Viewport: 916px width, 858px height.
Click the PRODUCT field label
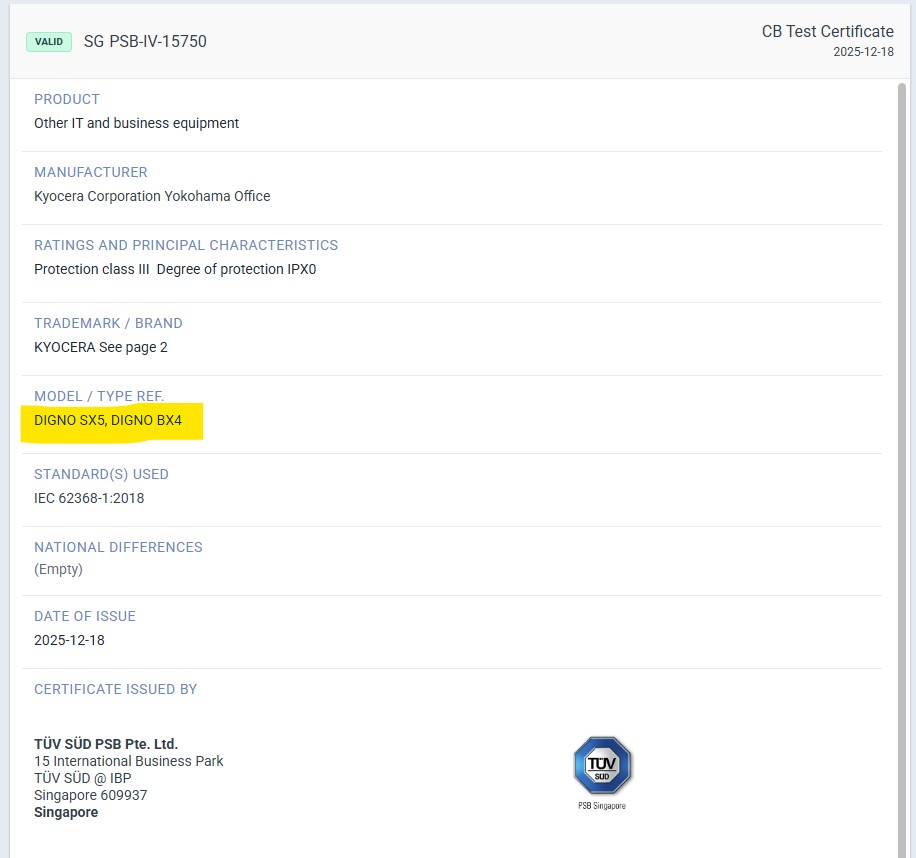coord(67,99)
